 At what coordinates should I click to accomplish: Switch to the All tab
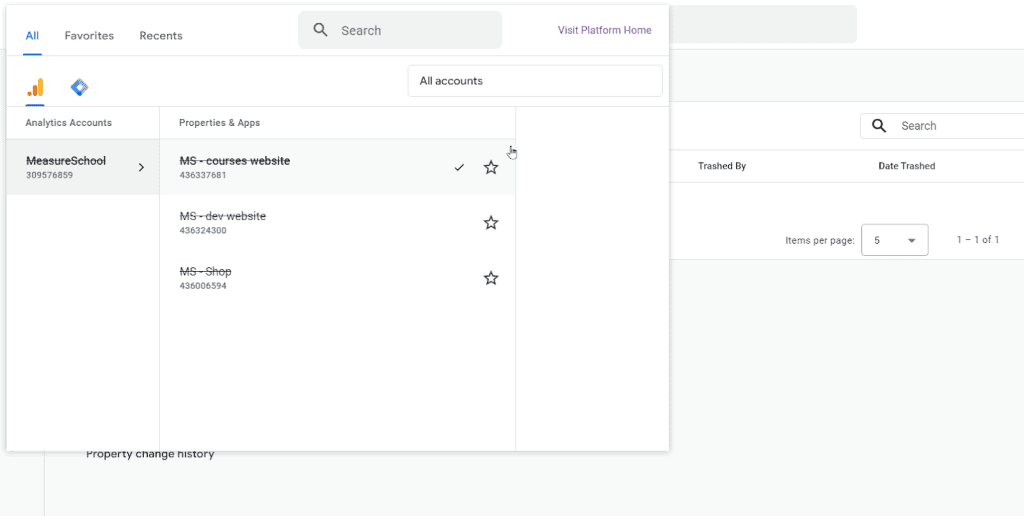click(x=32, y=35)
